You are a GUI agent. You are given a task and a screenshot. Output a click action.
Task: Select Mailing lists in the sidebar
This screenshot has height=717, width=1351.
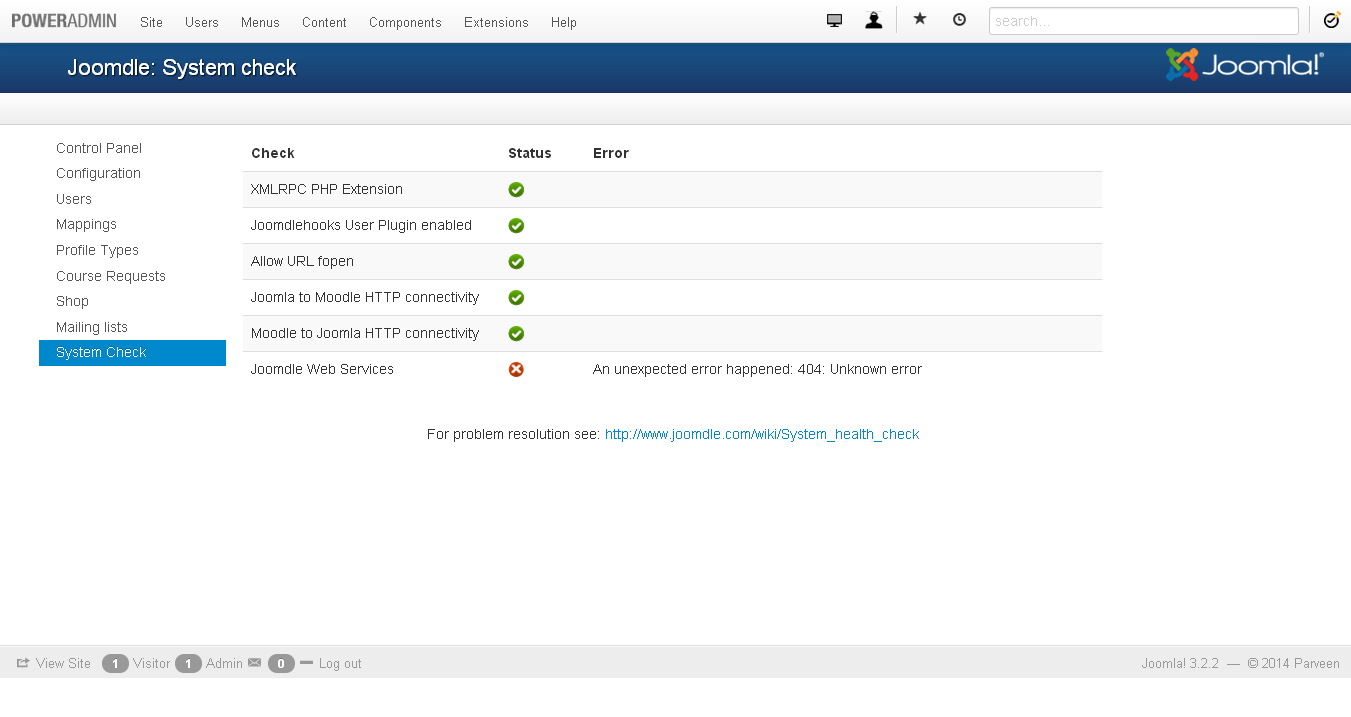(91, 327)
